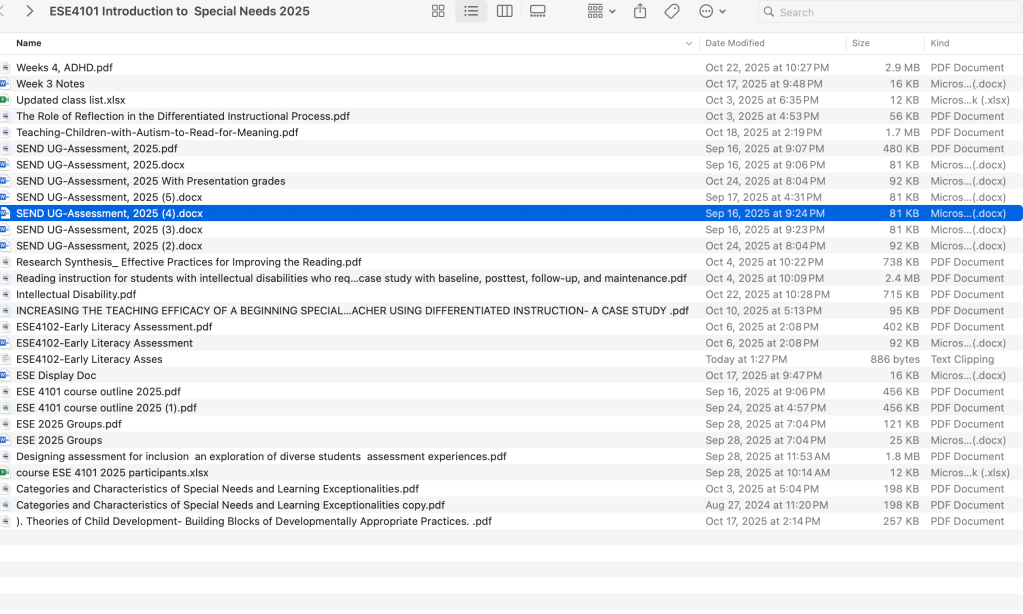Screen dimensions: 1023x614
Task: Switch to list view
Action: [471, 11]
